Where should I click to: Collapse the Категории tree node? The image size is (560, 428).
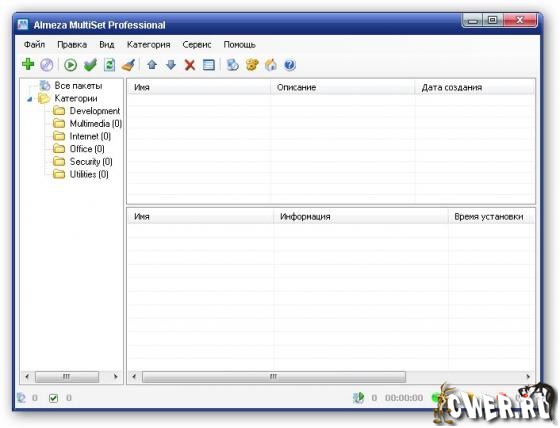click(x=30, y=99)
